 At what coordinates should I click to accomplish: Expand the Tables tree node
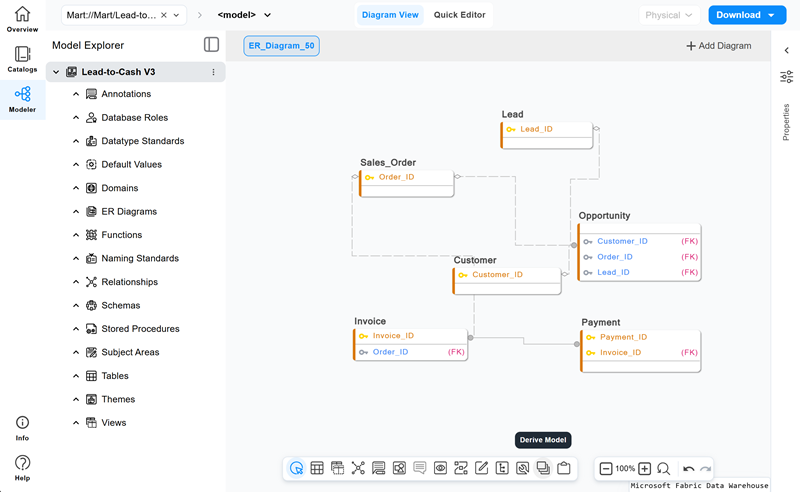76,376
